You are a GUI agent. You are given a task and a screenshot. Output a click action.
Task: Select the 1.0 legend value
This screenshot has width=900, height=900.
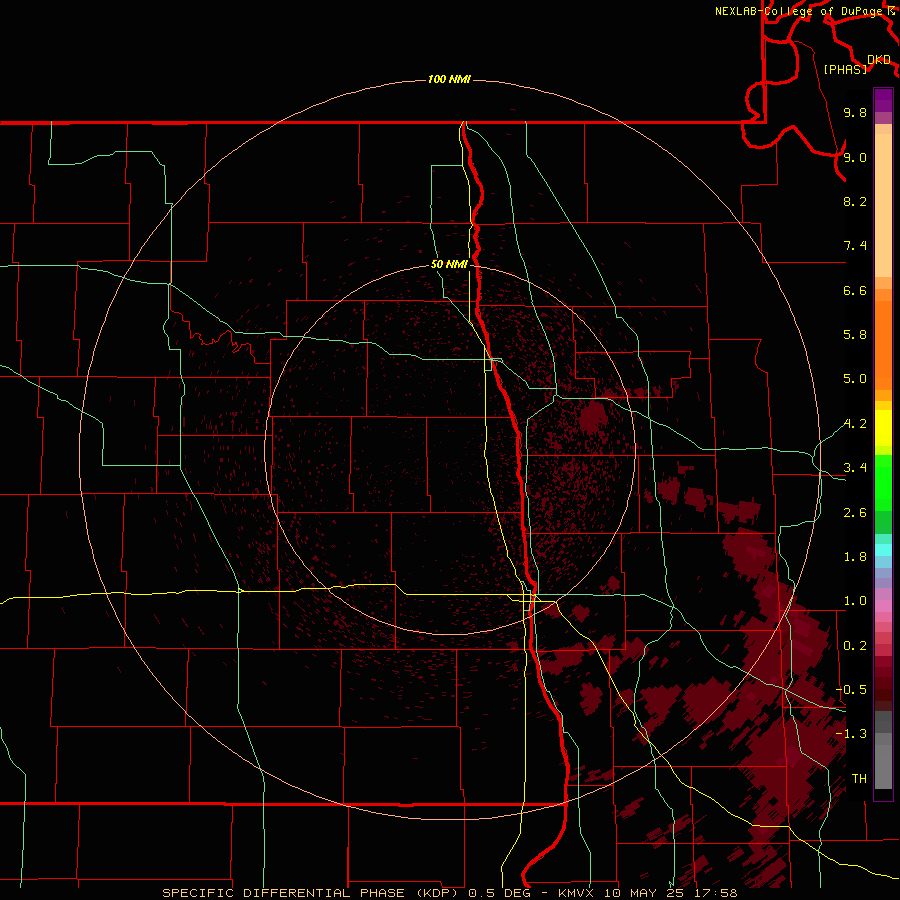(855, 601)
